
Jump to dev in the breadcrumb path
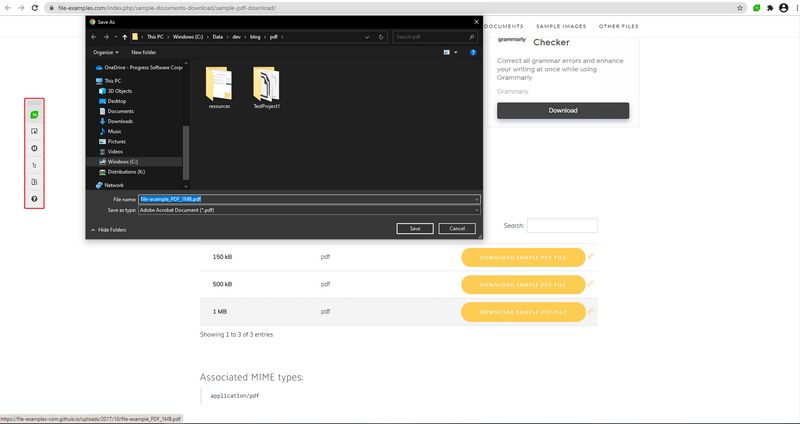tap(237, 37)
